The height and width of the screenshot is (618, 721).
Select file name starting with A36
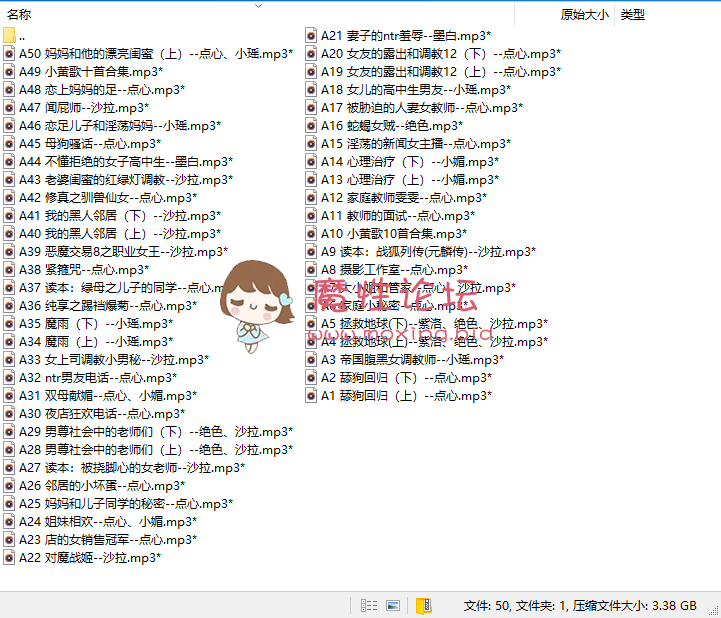[x=108, y=306]
